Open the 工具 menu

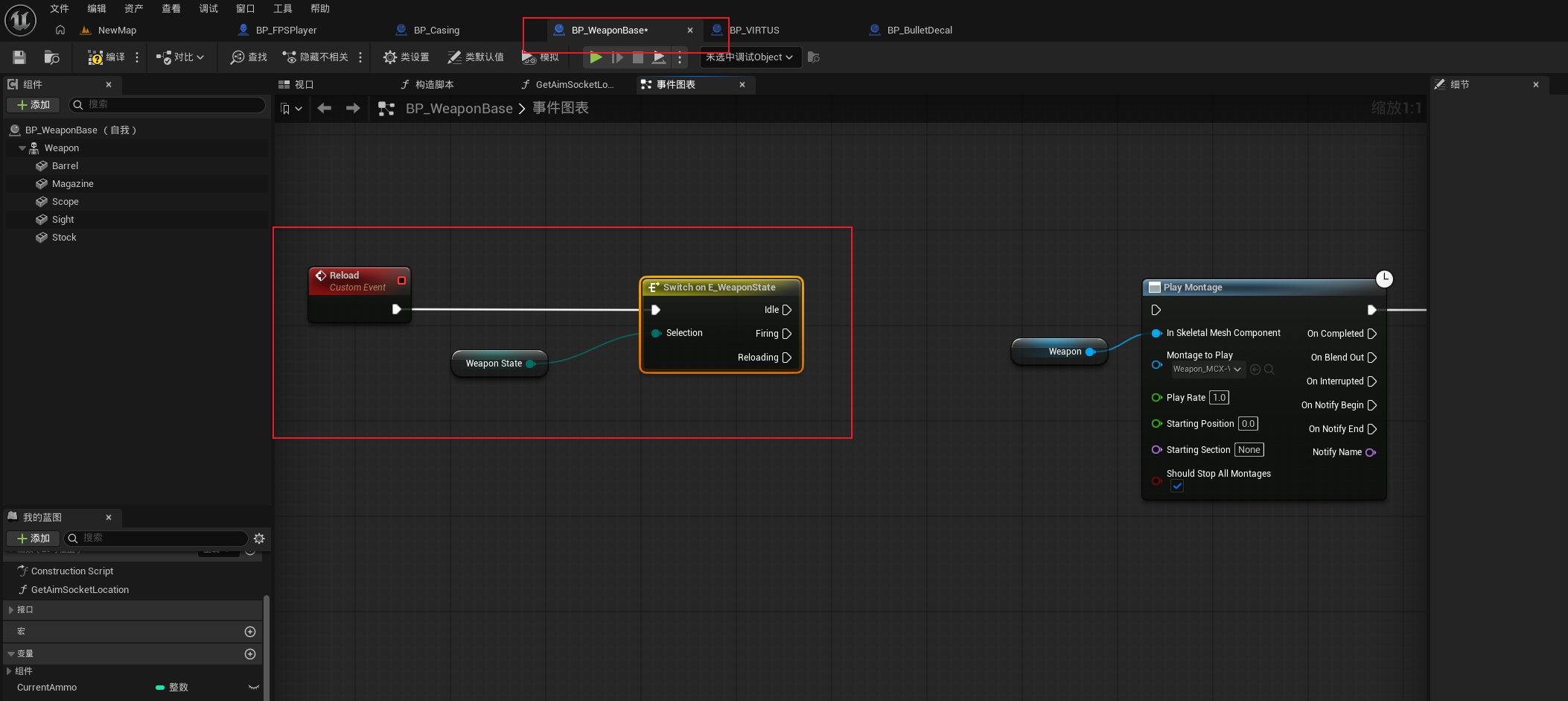(283, 9)
